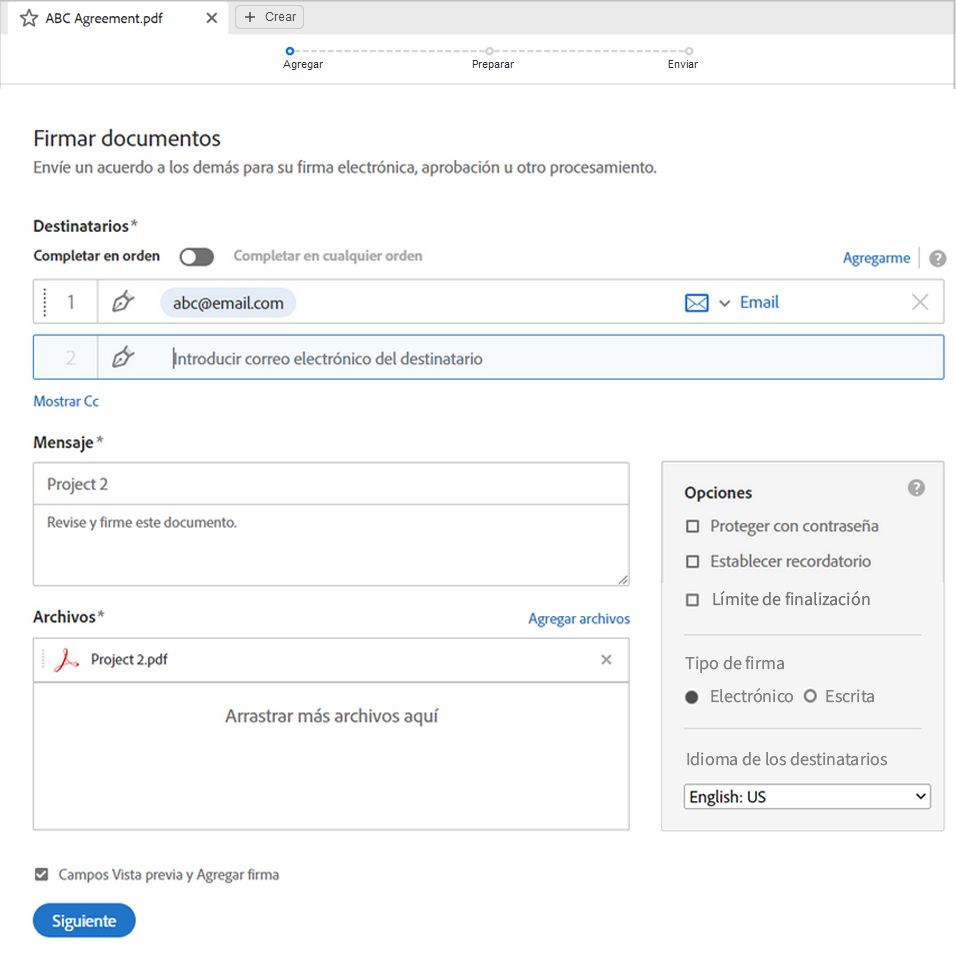
Task: Click the Crear new tab button
Action: (x=269, y=17)
